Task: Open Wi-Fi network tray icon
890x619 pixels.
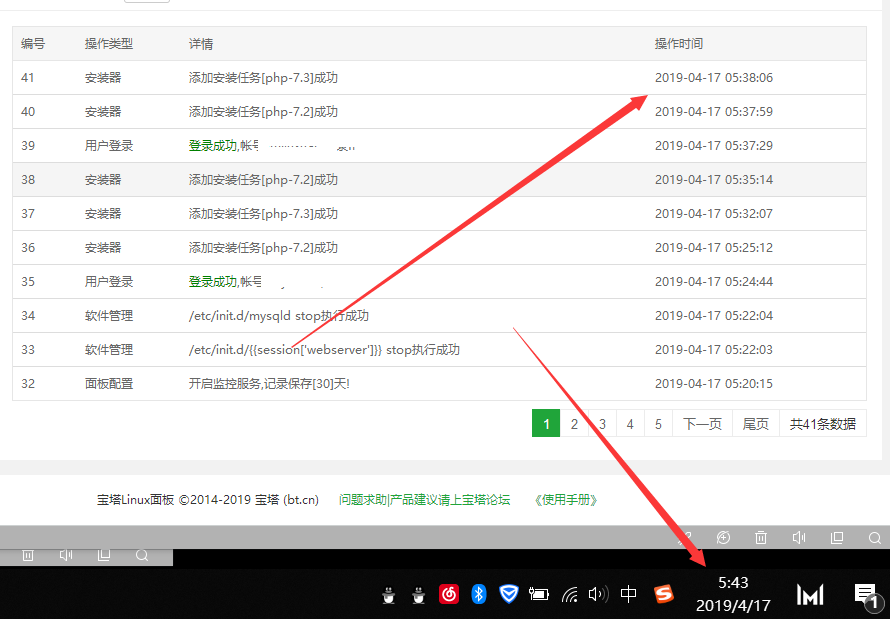Action: [x=570, y=594]
